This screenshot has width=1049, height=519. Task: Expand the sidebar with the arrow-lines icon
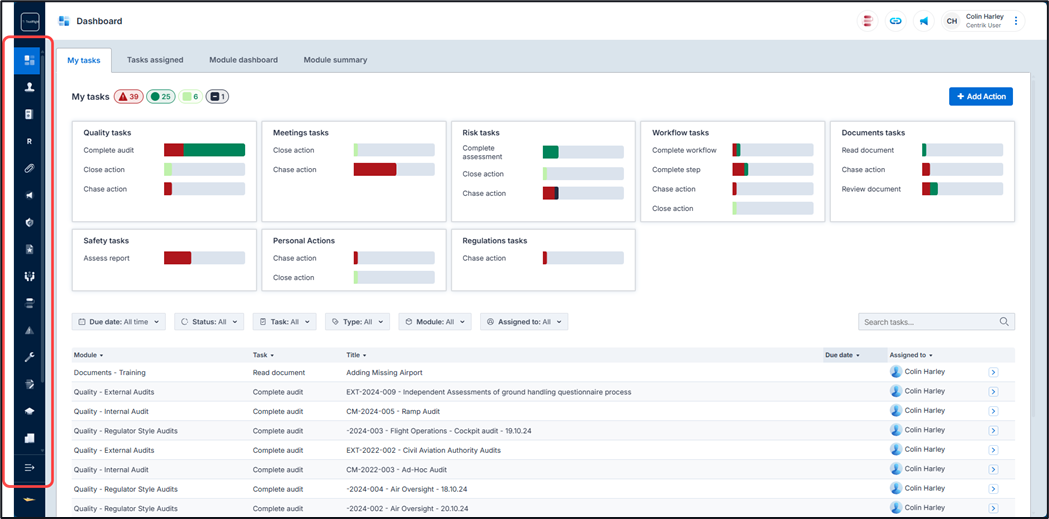point(29,467)
